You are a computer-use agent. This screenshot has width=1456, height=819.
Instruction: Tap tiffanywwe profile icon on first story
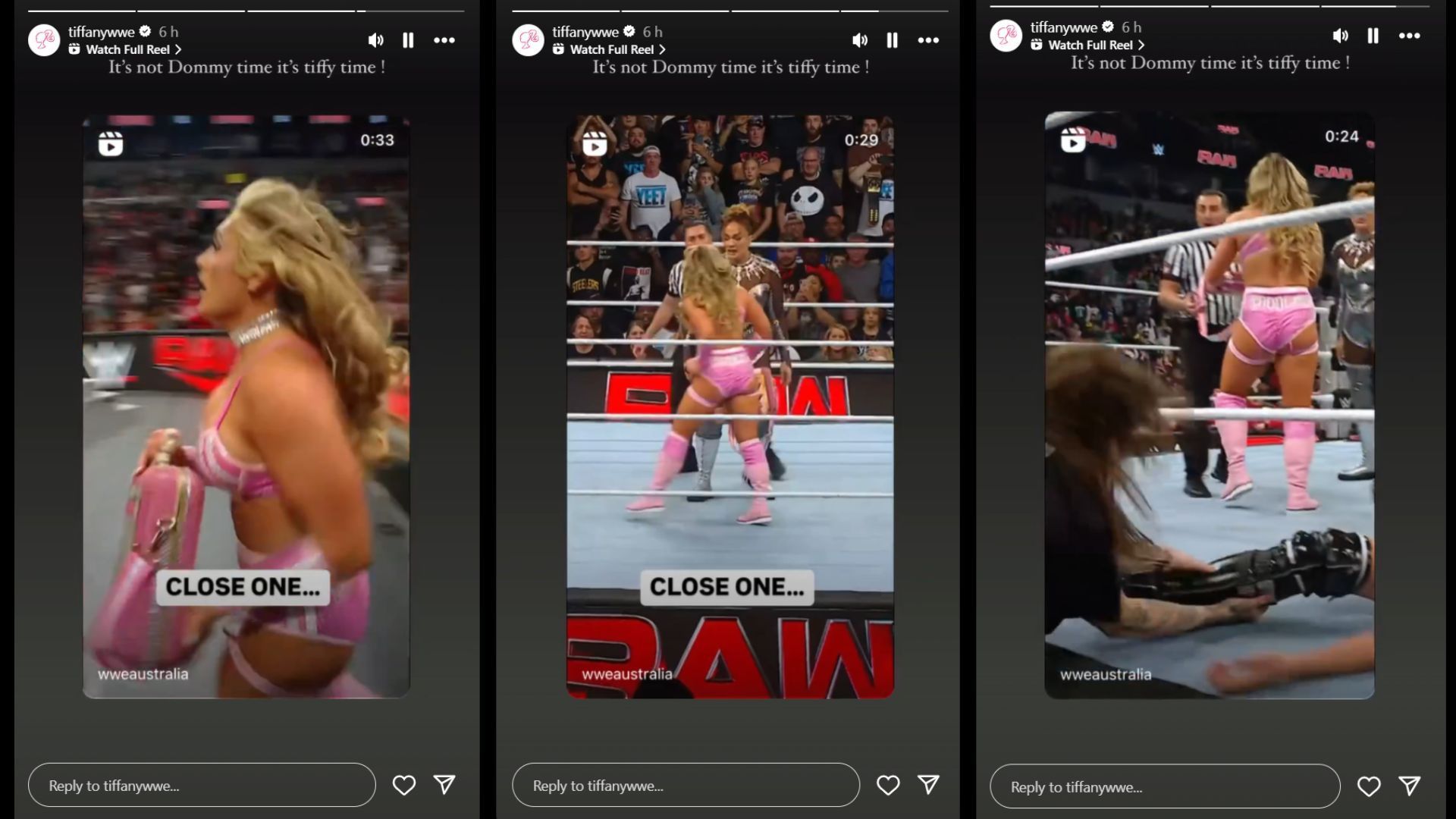click(42, 38)
